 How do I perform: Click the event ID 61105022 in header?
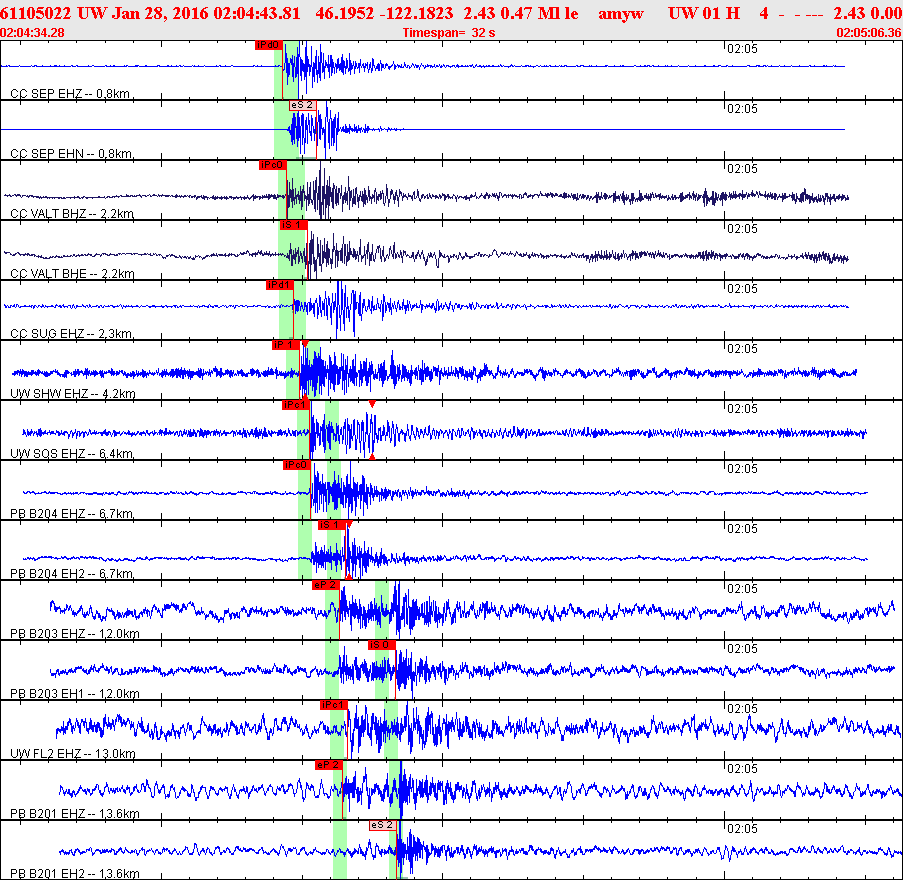[x=37, y=13]
